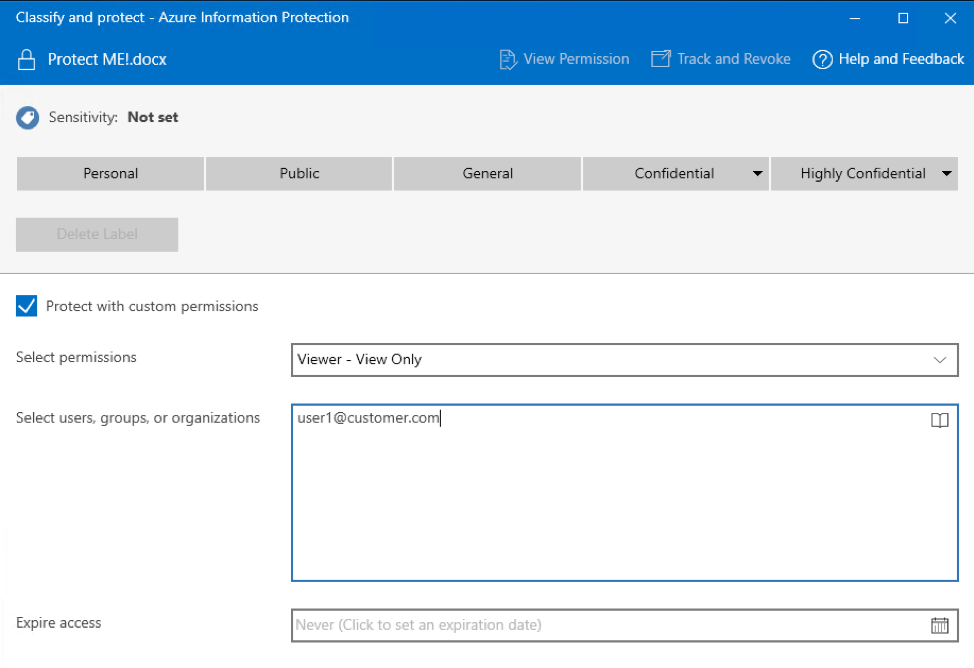Click the lock icon beside Protect ME!.docx

click(26, 60)
